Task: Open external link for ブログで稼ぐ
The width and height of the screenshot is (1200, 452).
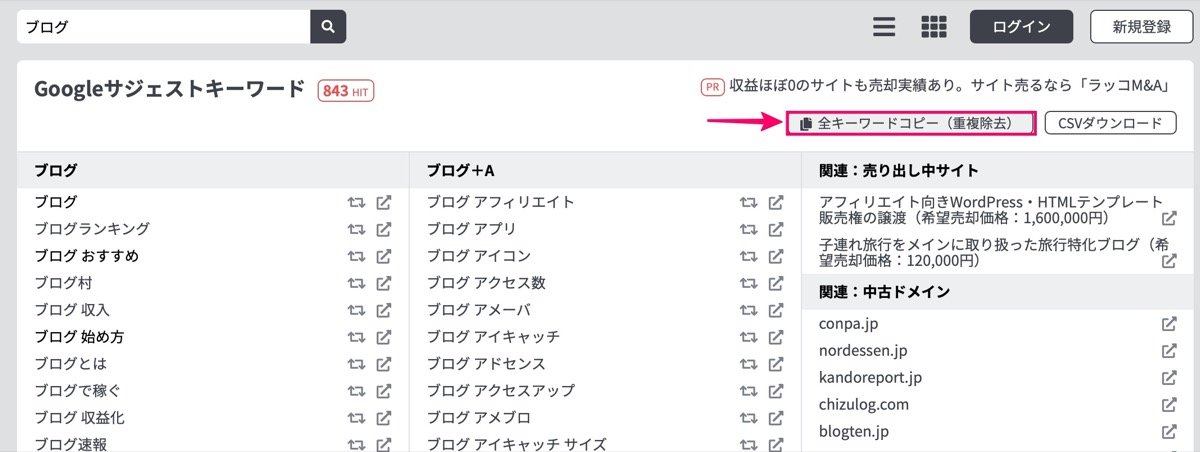Action: tap(383, 391)
